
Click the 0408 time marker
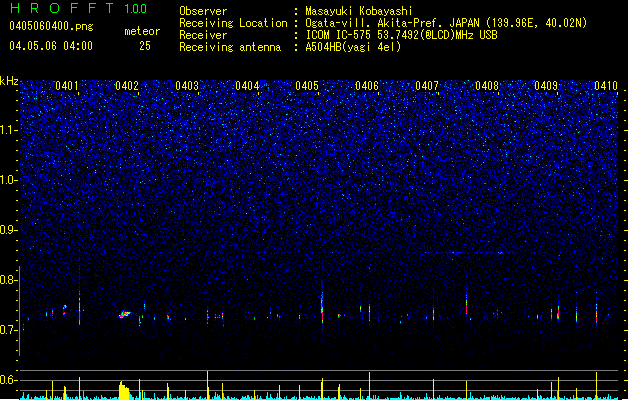(487, 86)
